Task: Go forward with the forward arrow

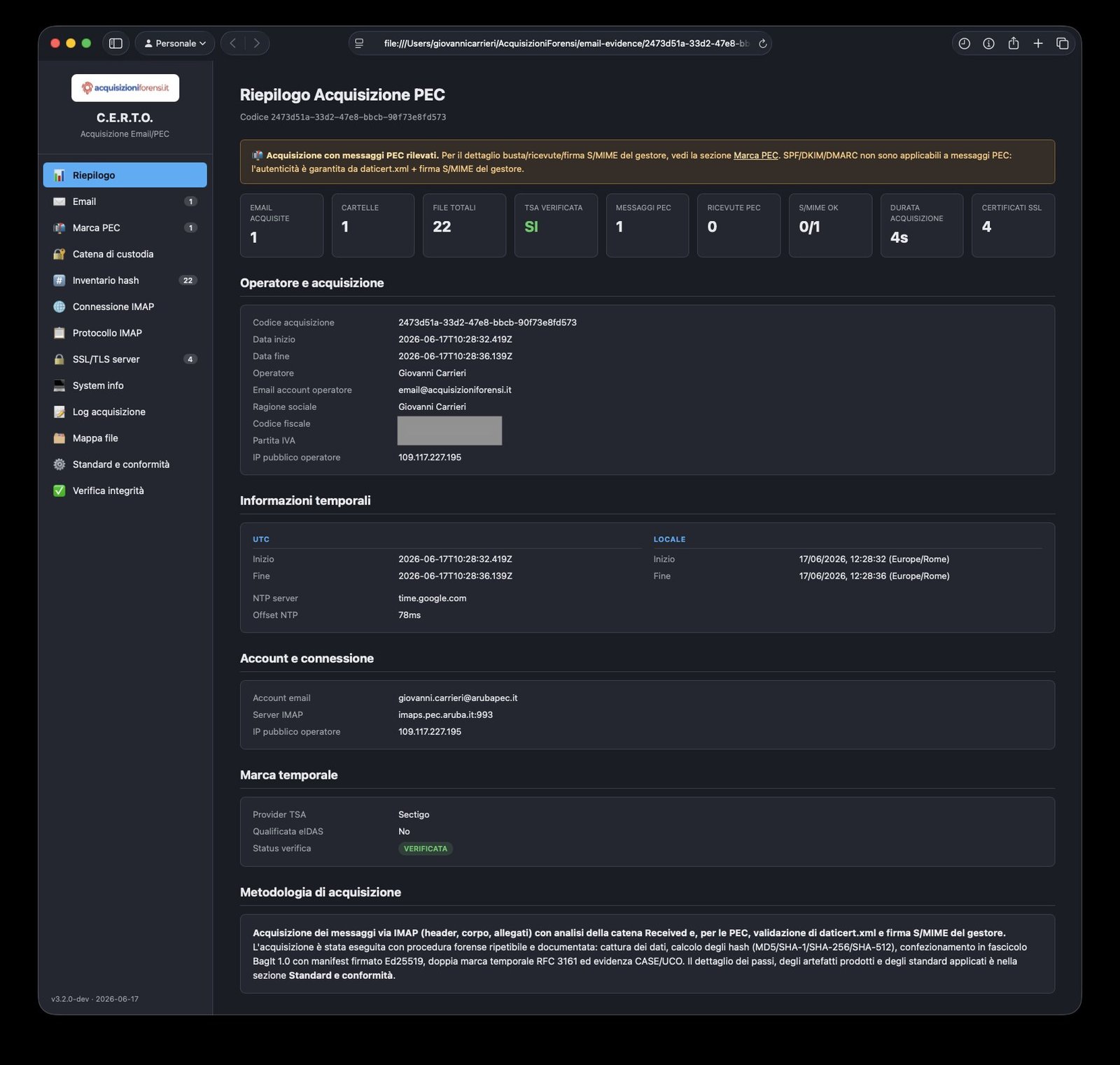Action: point(257,43)
